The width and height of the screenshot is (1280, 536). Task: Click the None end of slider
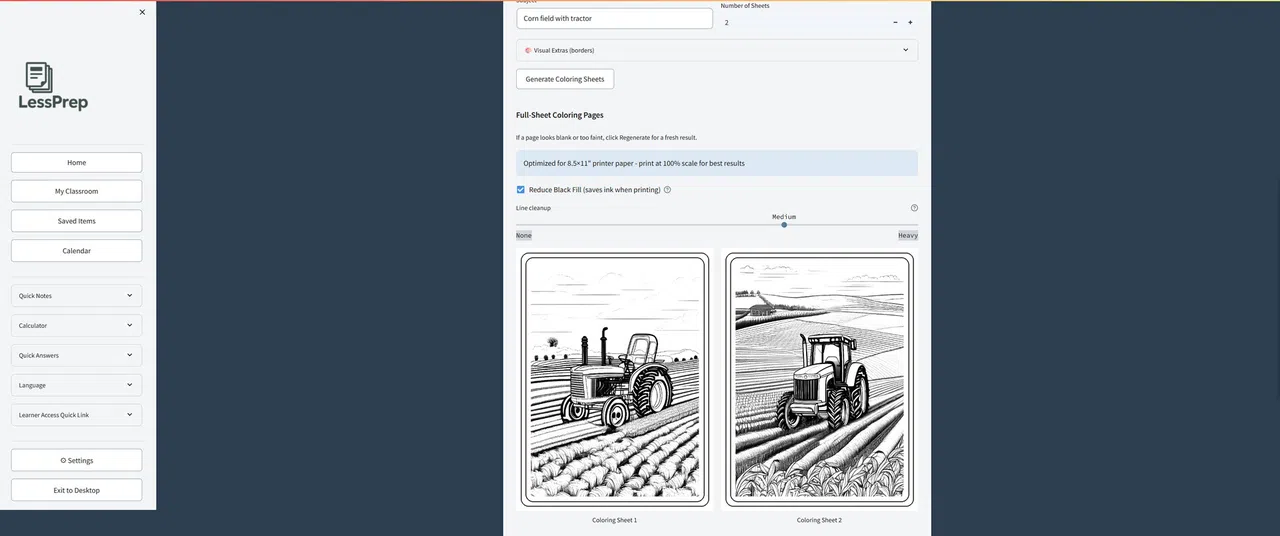[524, 235]
